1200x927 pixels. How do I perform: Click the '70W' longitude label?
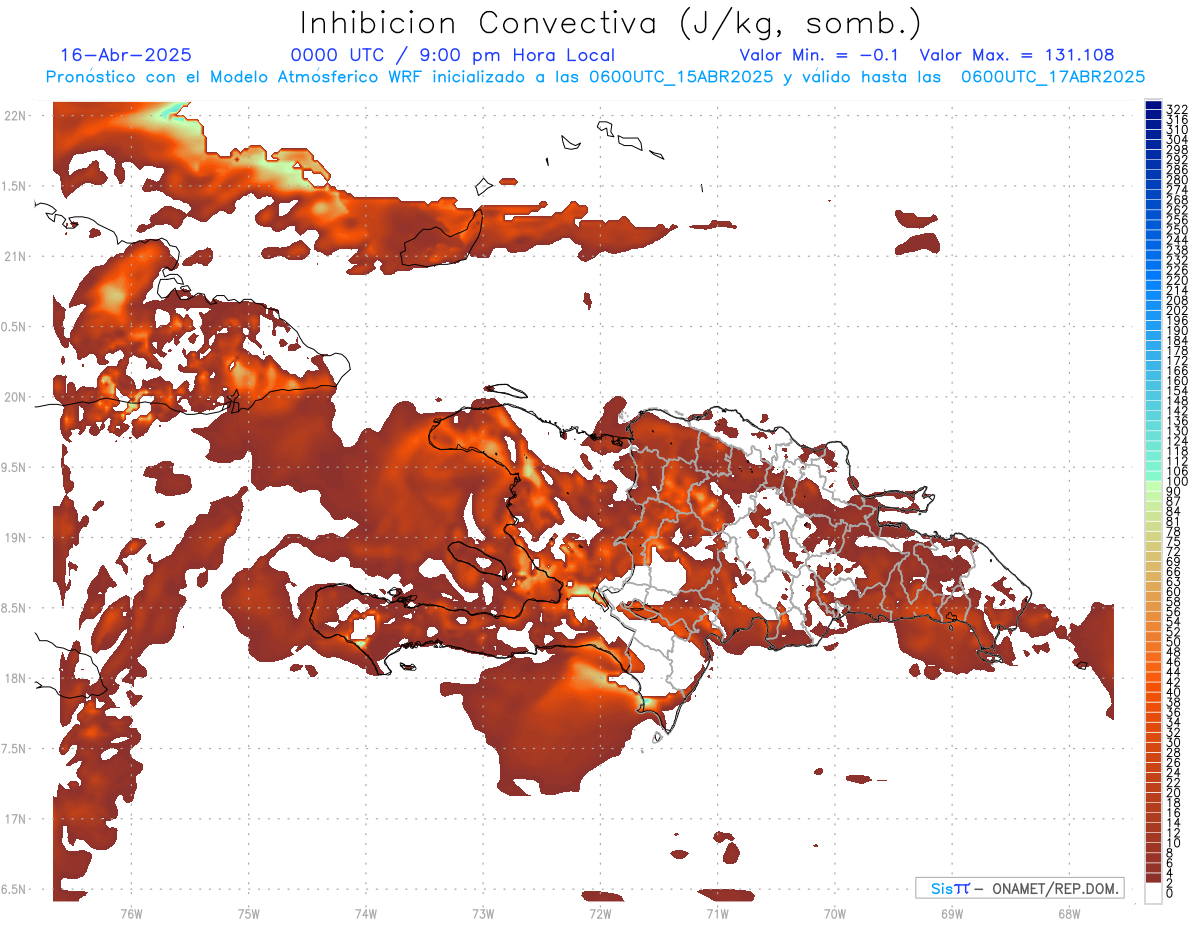click(x=835, y=913)
